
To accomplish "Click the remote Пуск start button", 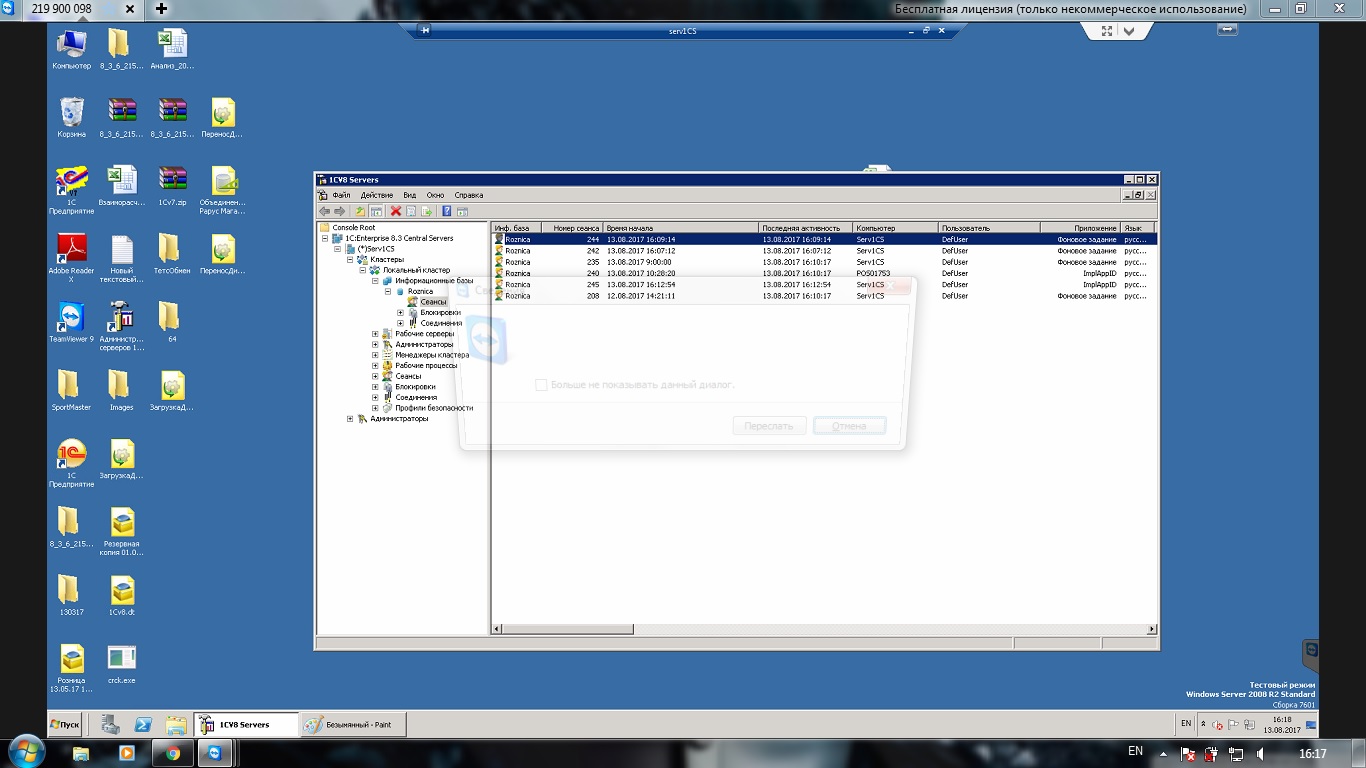I will (65, 724).
